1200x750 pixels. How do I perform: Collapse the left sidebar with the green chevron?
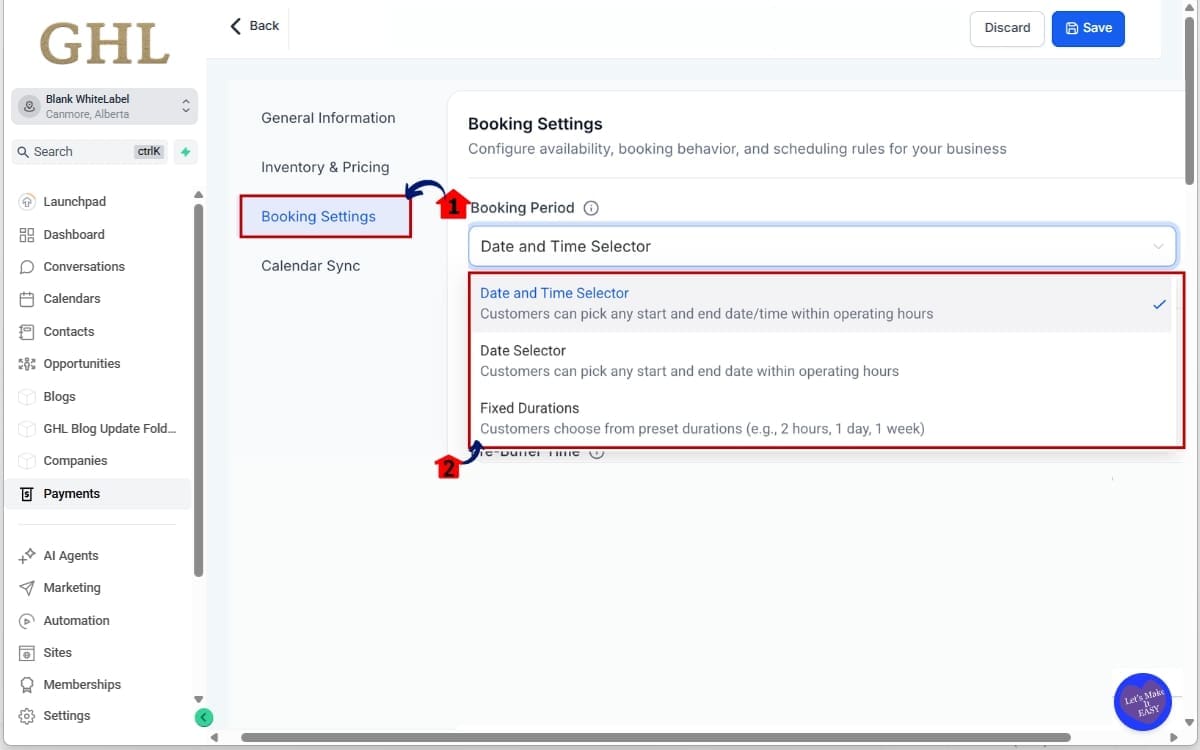click(204, 717)
